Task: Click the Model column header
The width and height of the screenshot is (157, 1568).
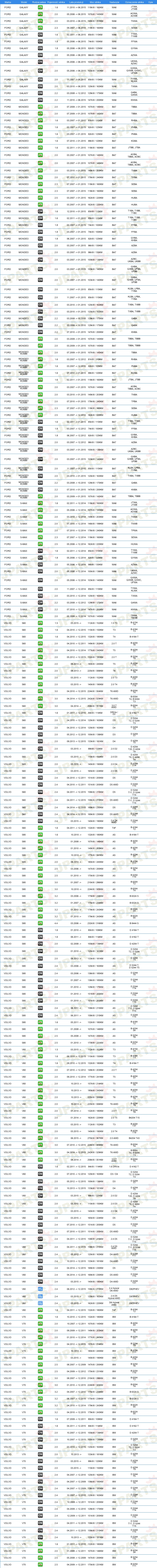Action: tap(24, 2)
